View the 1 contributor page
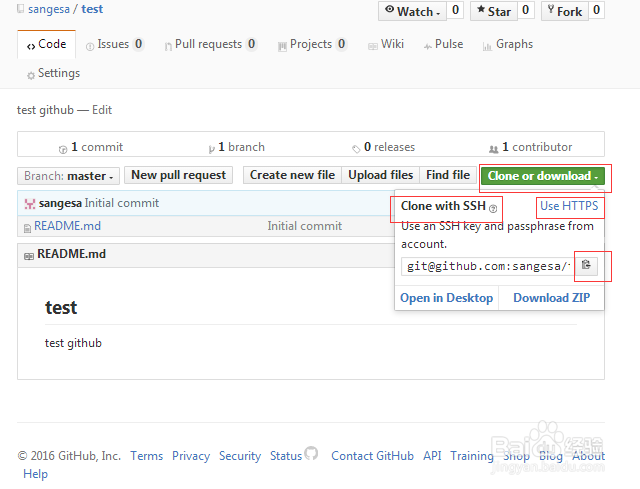640x489 pixels. click(x=531, y=147)
